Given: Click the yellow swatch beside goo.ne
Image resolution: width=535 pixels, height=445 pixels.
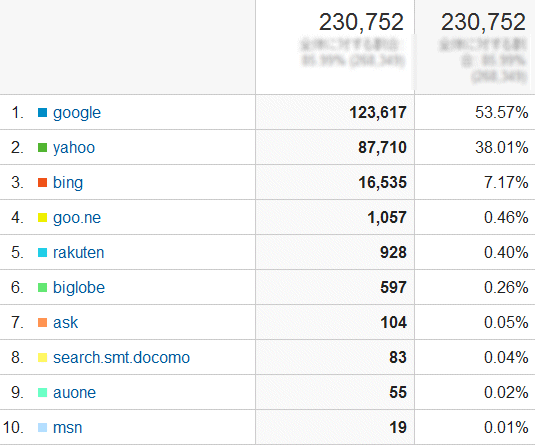Looking at the screenshot, I should tap(42, 218).
